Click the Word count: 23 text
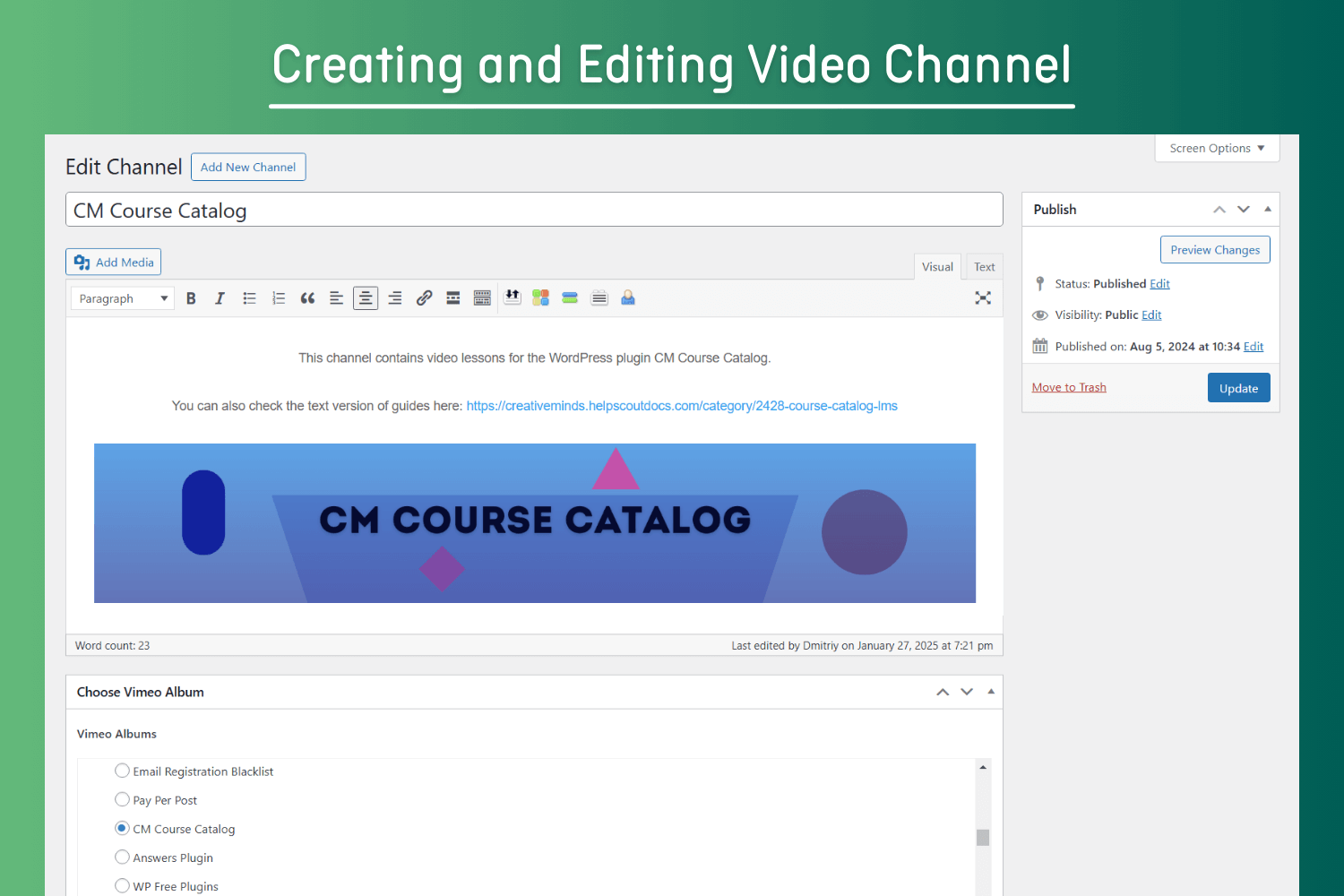1344x896 pixels. [112, 646]
